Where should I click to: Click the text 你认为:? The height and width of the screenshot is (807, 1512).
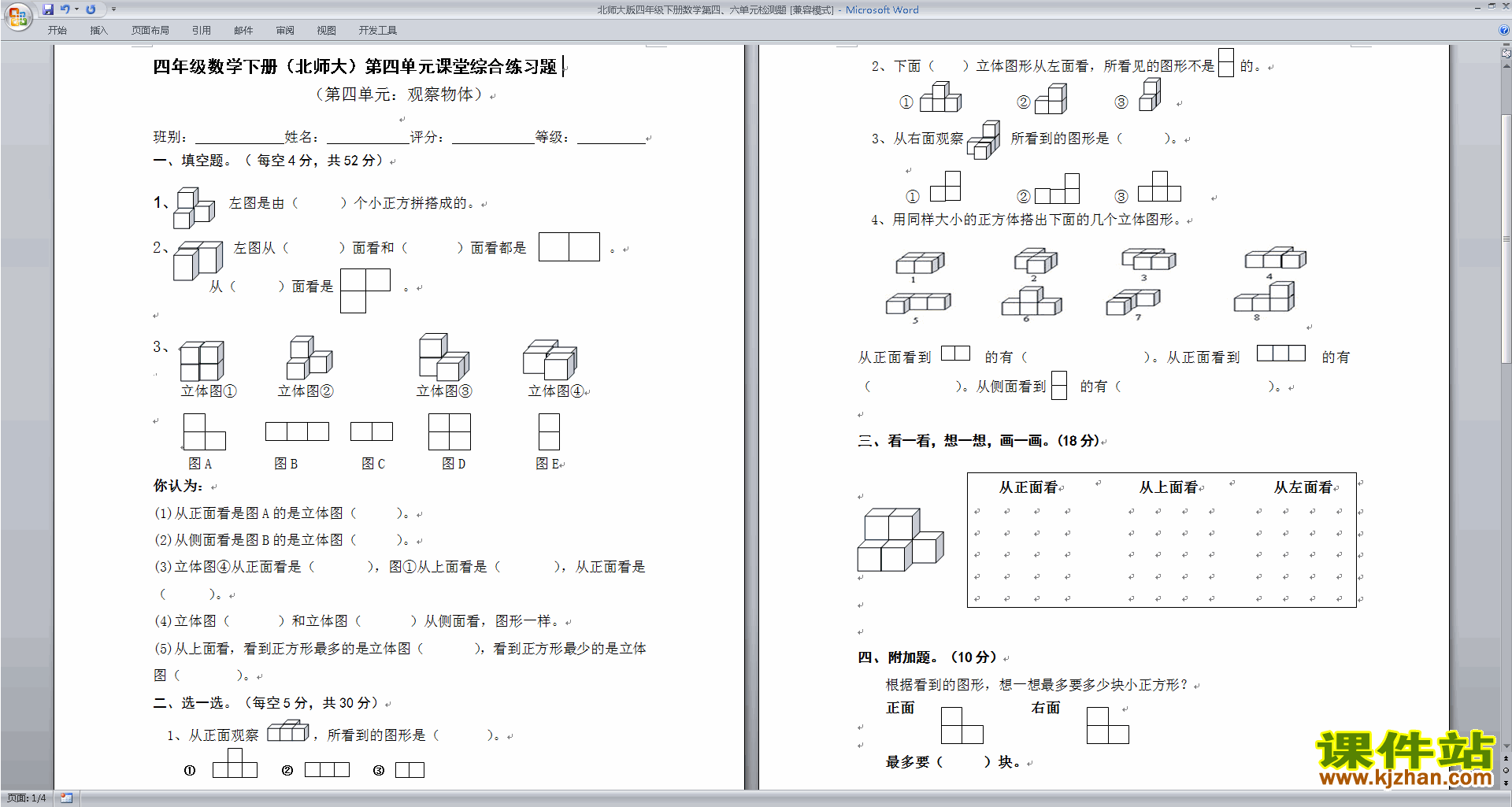click(178, 486)
